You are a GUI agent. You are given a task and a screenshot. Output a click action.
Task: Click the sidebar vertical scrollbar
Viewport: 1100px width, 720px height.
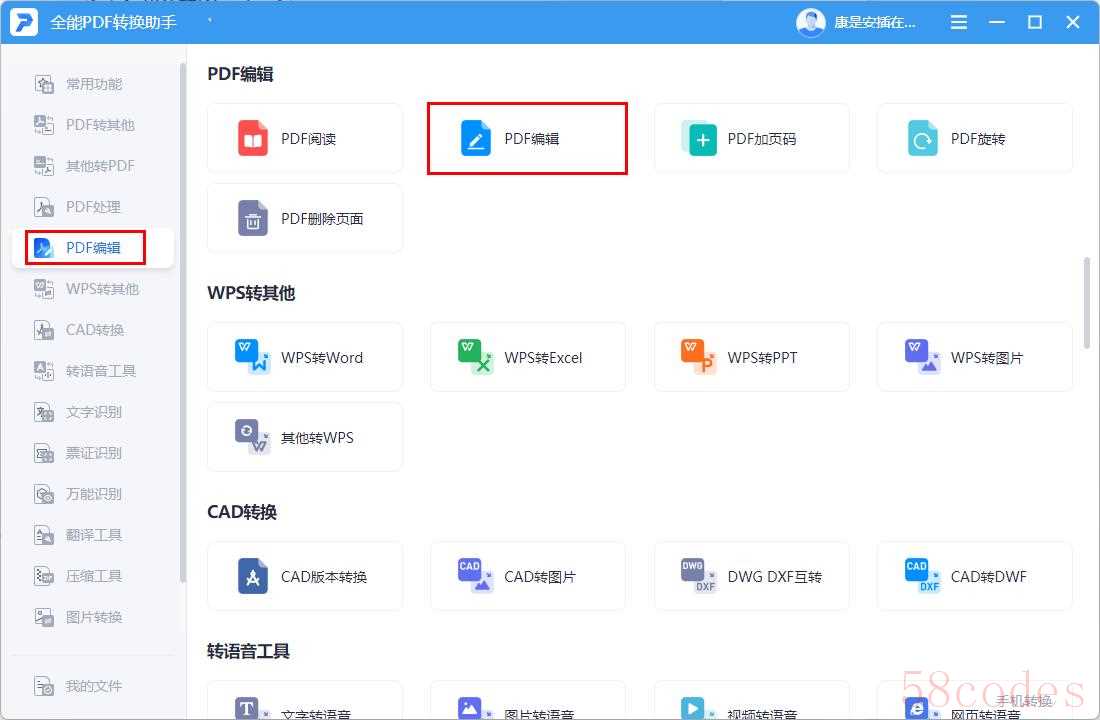[x=182, y=323]
